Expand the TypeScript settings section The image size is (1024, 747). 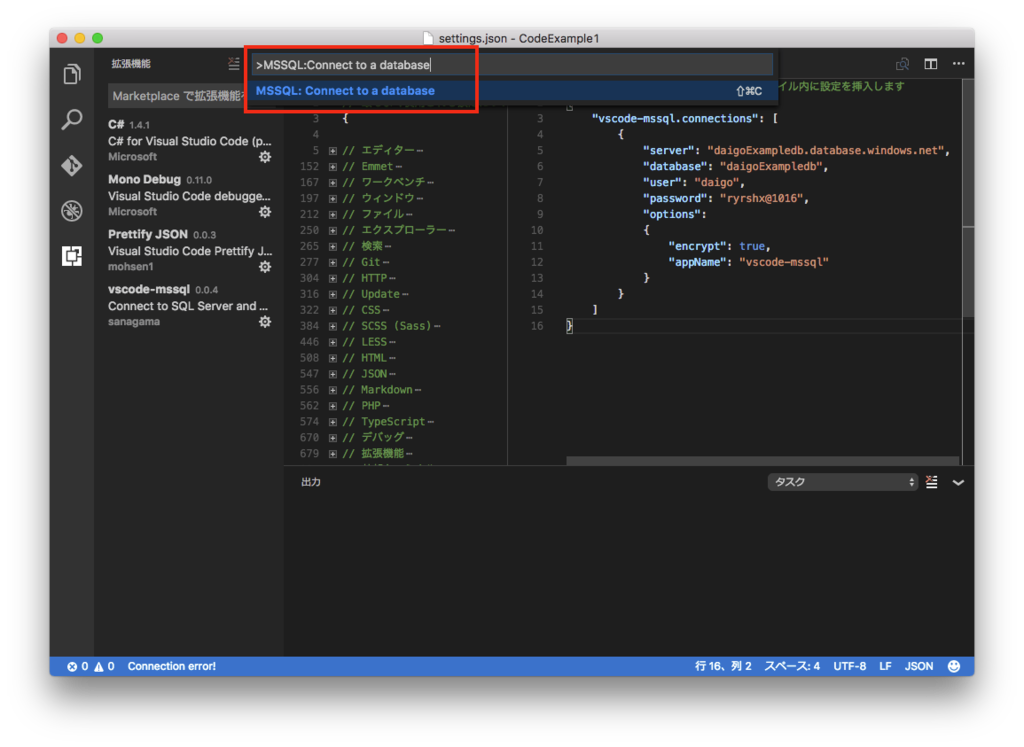[x=333, y=422]
